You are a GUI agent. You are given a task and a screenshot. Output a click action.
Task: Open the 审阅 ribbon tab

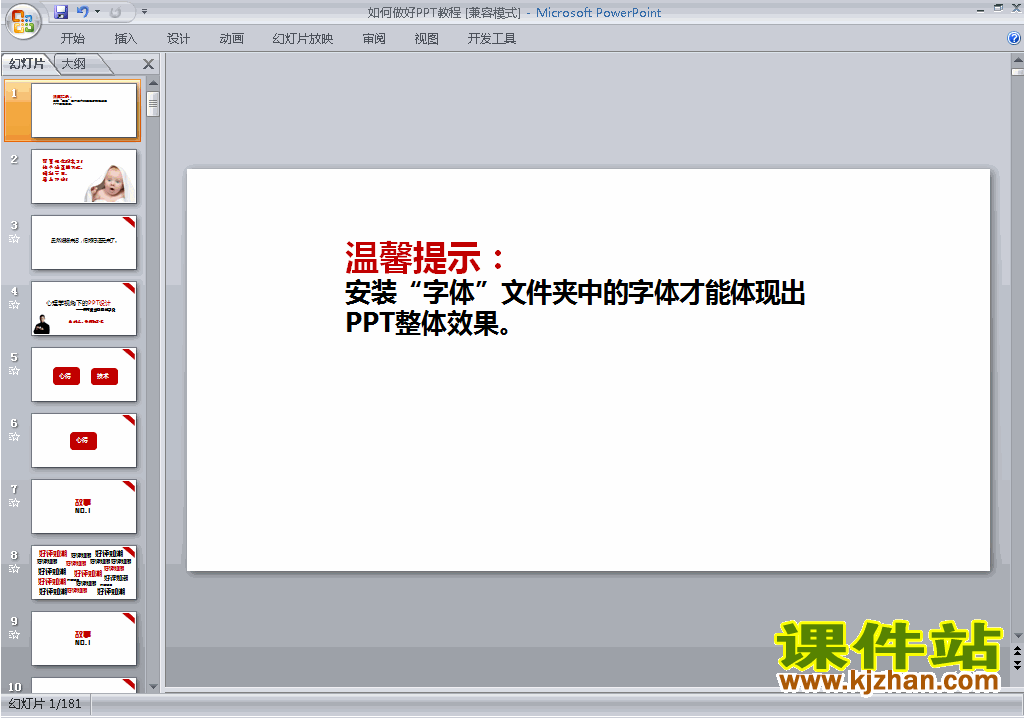coord(374,39)
